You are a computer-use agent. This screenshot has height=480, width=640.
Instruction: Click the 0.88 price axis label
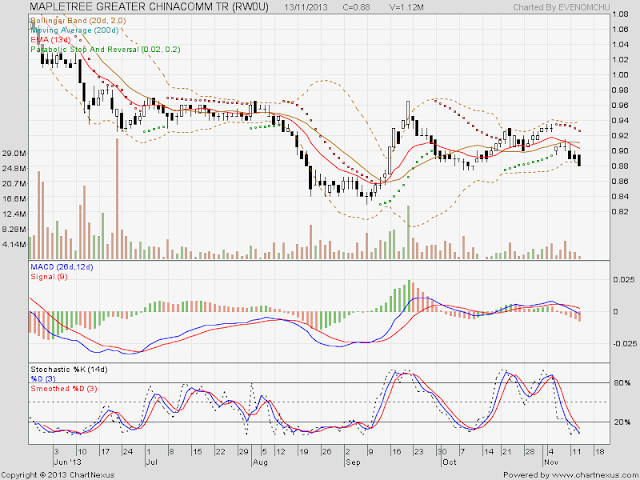pyautogui.click(x=620, y=166)
